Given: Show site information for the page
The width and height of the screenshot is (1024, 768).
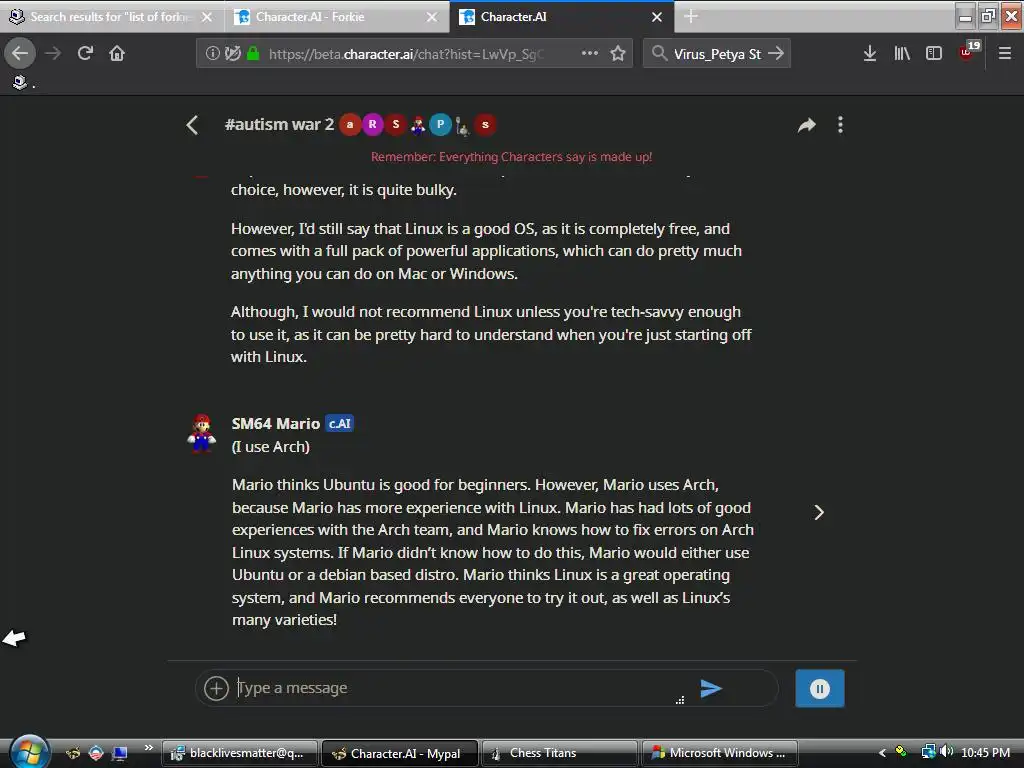Looking at the screenshot, I should [212, 54].
